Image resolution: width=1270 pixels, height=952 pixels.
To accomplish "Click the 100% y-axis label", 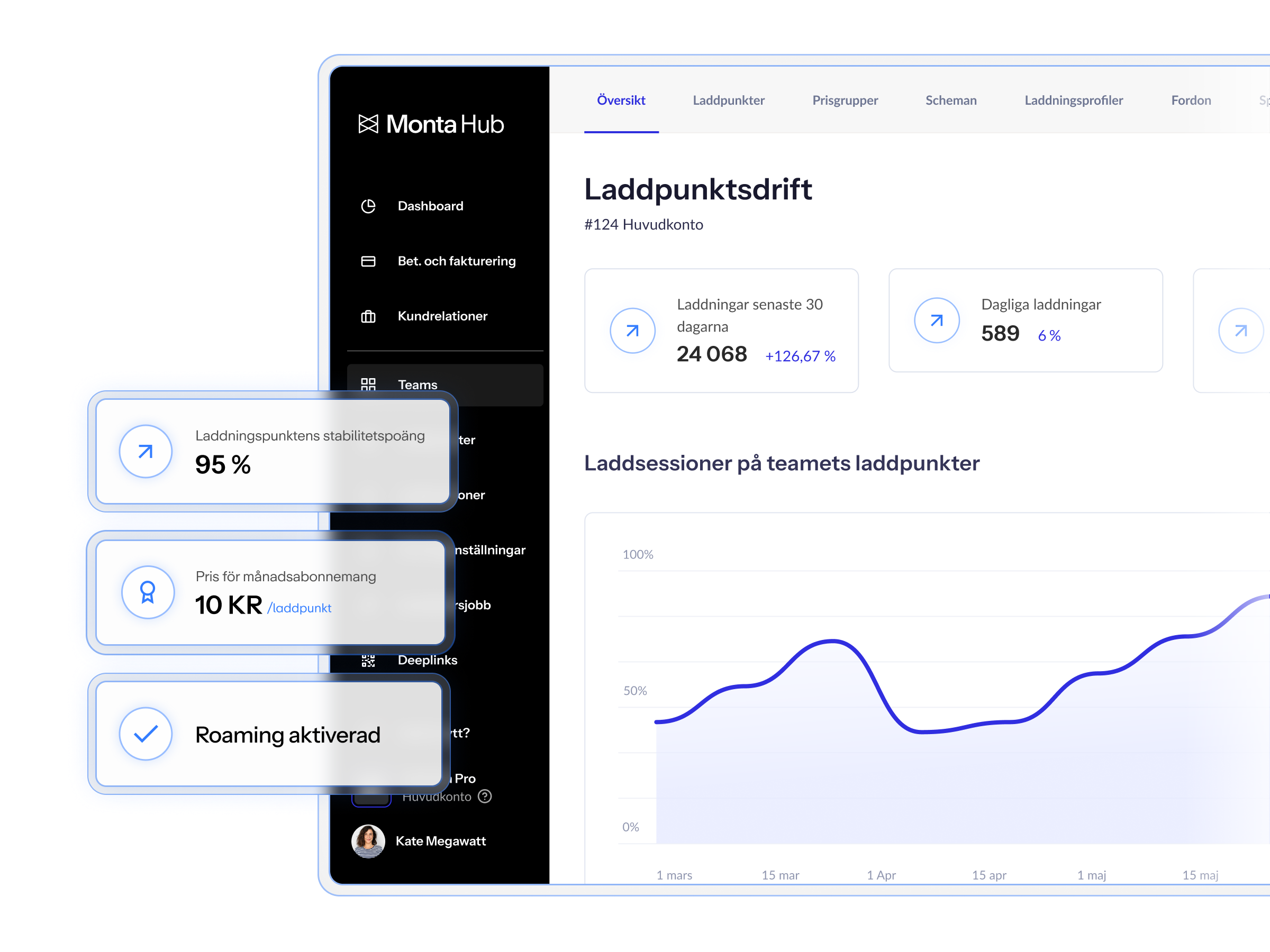I will pyautogui.click(x=638, y=554).
